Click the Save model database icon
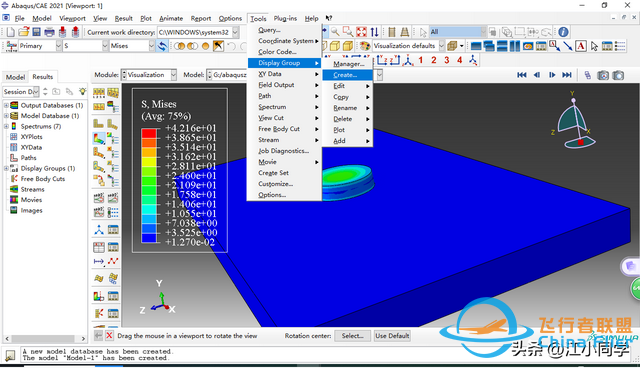Screen dimensions: 640x368 [36, 32]
